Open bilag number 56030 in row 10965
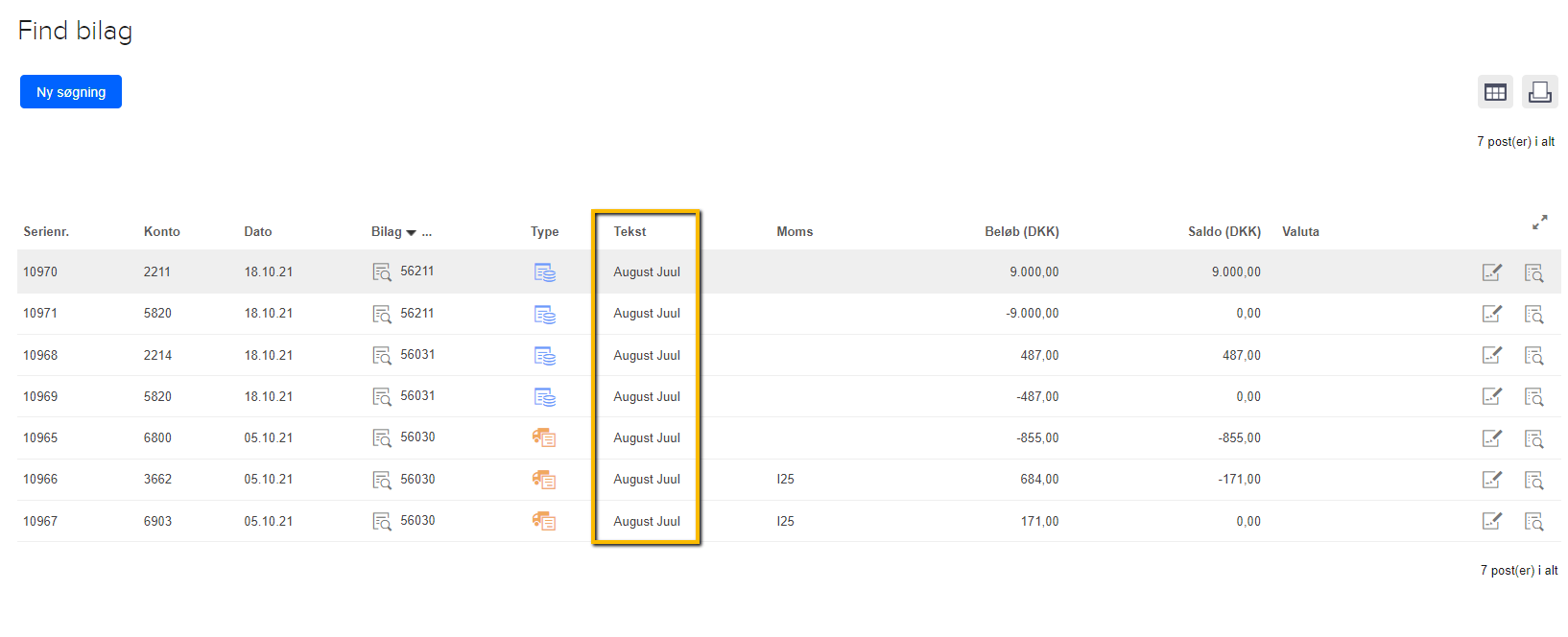1568x637 pixels. point(417,437)
